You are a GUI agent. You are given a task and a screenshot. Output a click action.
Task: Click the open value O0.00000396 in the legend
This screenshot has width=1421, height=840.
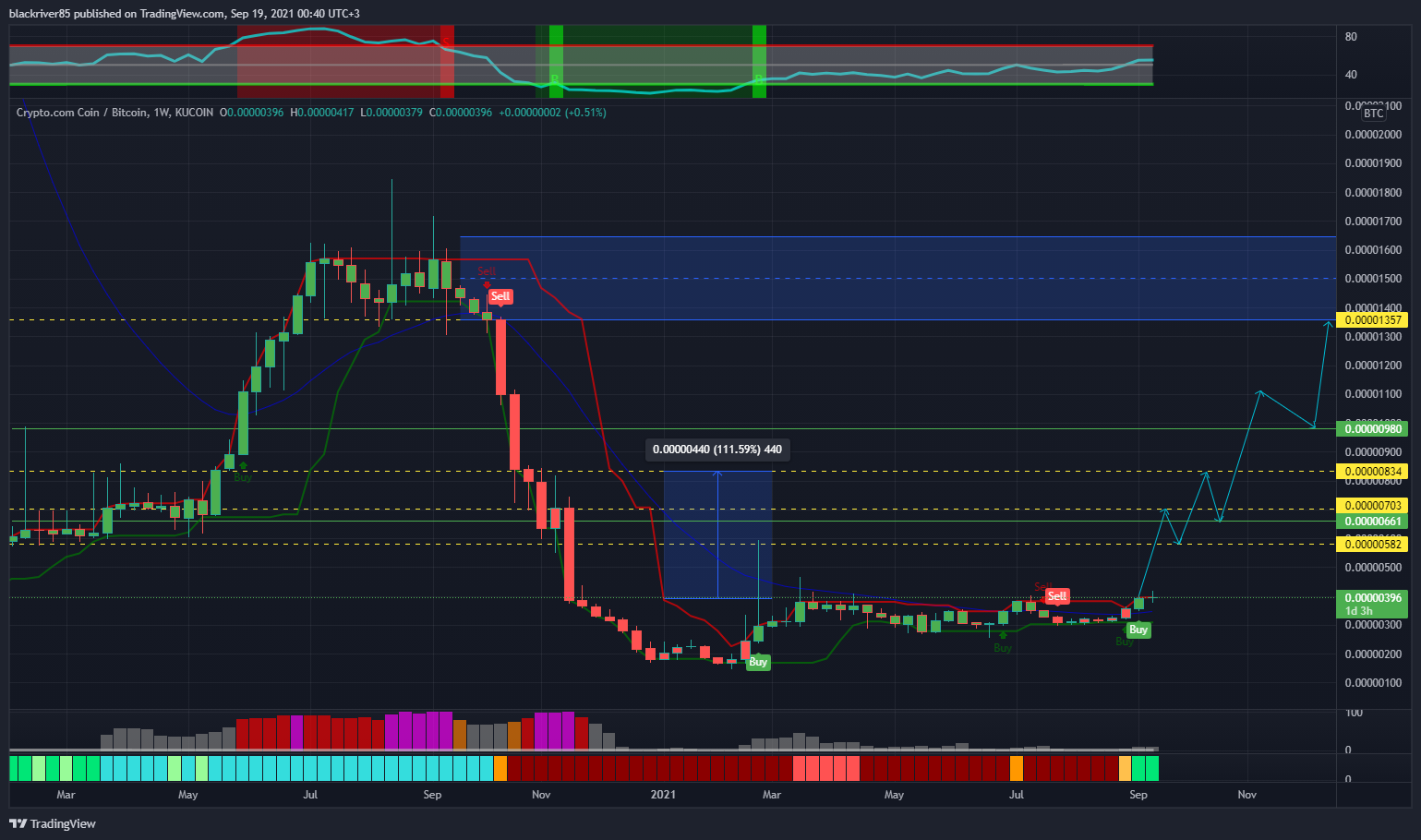[x=251, y=113]
